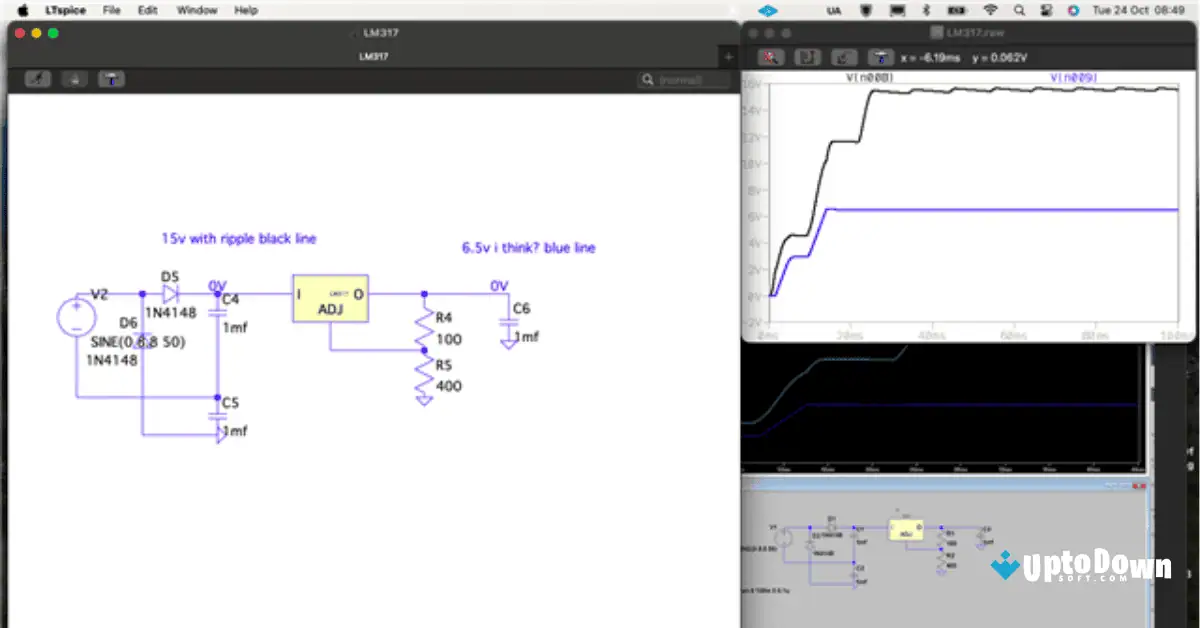Click the Run simulation toolbar icon
This screenshot has width=1200, height=628.
pos(38,79)
